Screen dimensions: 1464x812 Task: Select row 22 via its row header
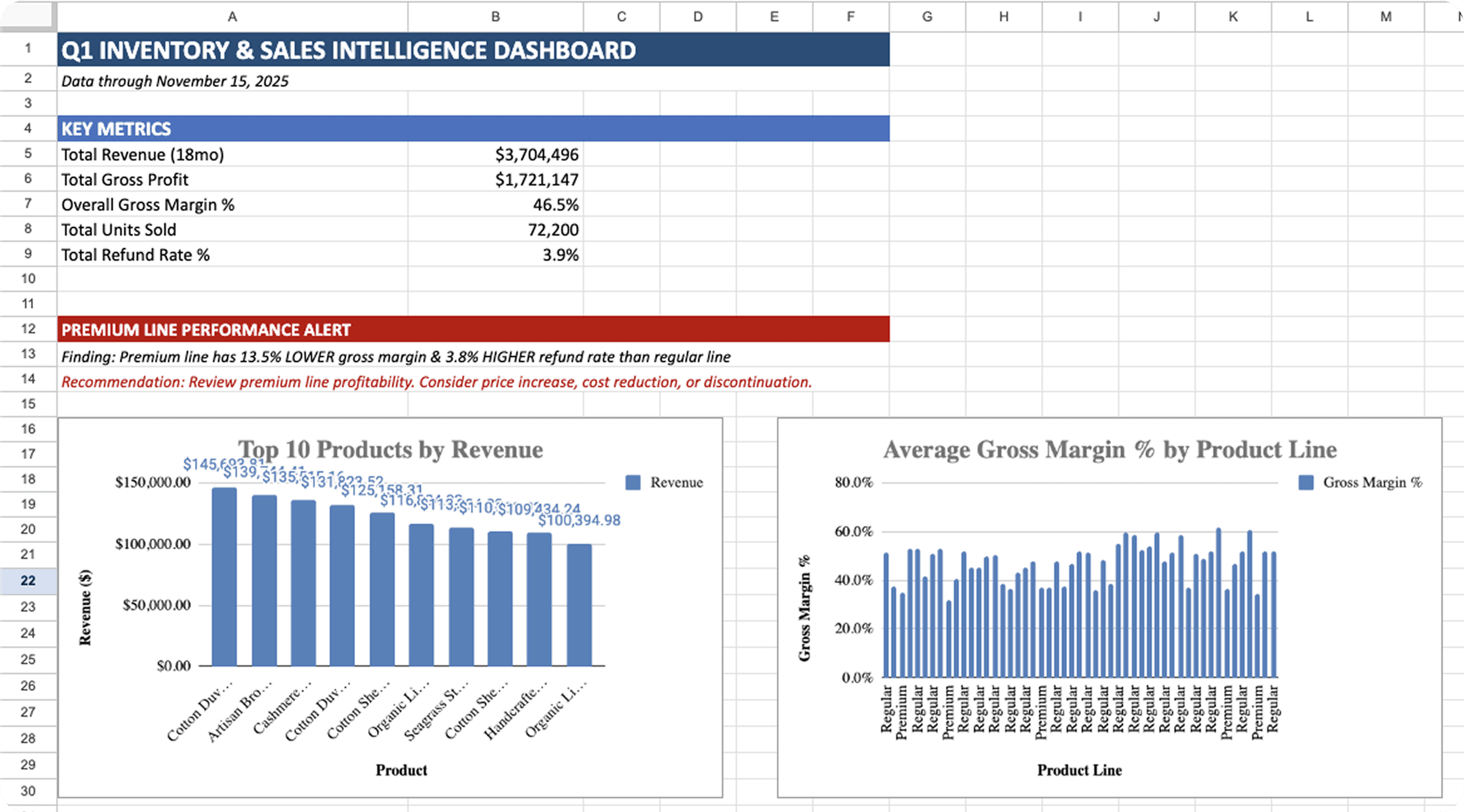(x=28, y=580)
